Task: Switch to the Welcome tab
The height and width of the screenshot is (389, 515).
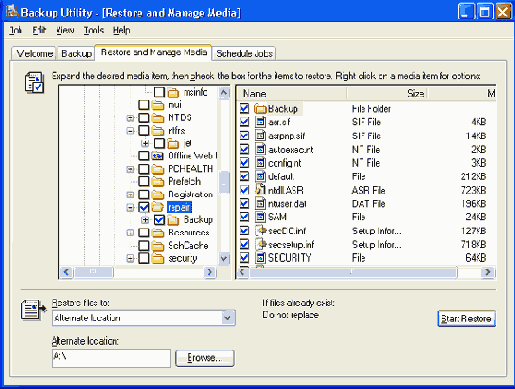Action: point(34,54)
